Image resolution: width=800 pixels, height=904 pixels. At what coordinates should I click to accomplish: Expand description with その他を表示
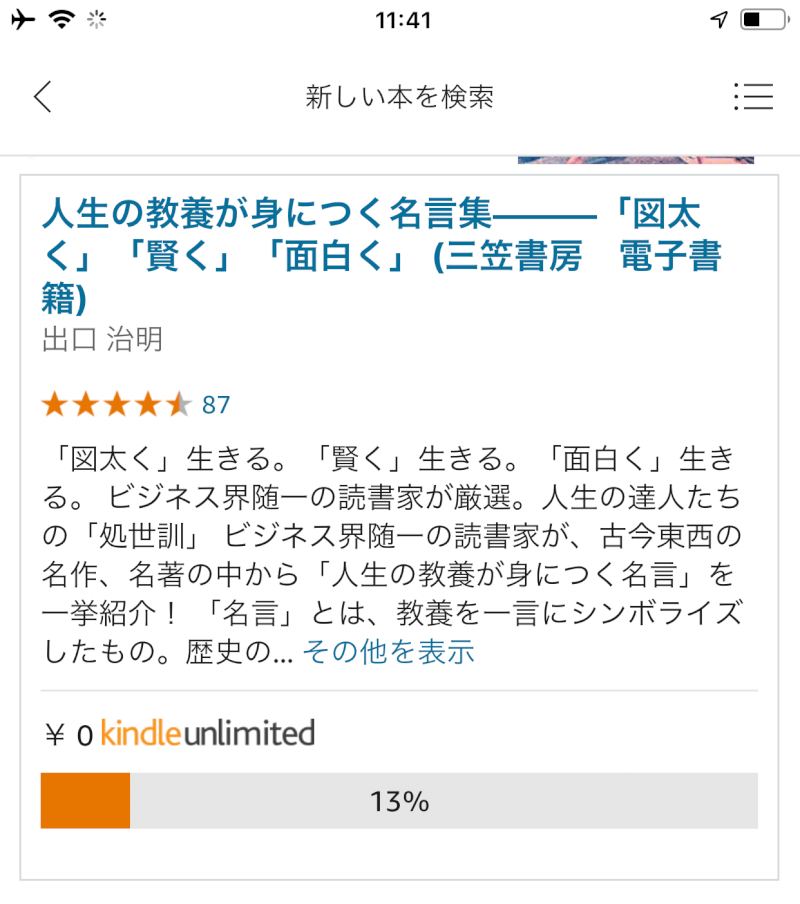pyautogui.click(x=388, y=653)
